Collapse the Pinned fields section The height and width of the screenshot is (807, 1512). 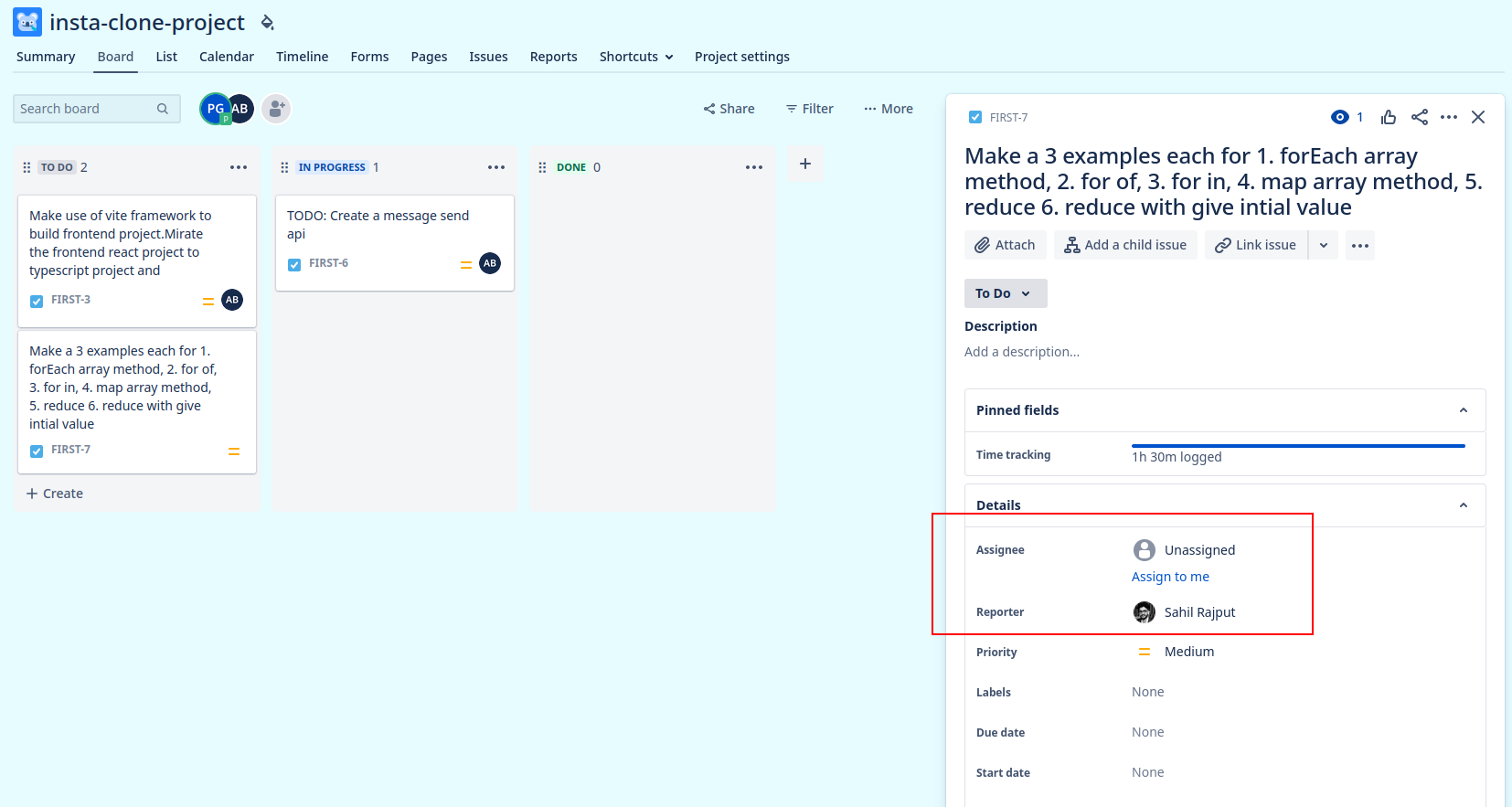pos(1464,410)
